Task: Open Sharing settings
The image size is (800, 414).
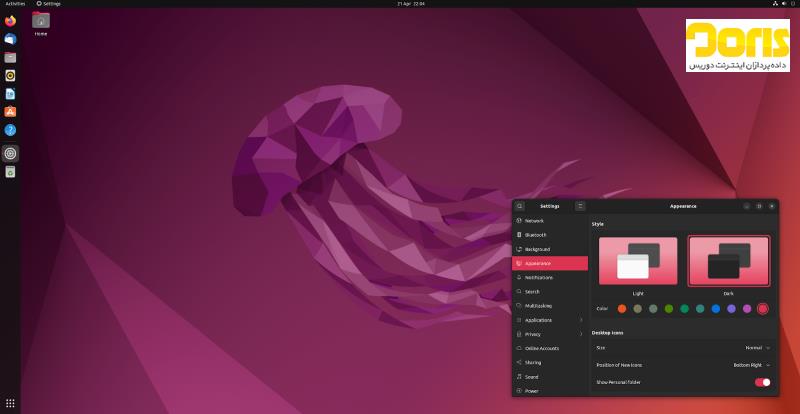Action: (550, 362)
